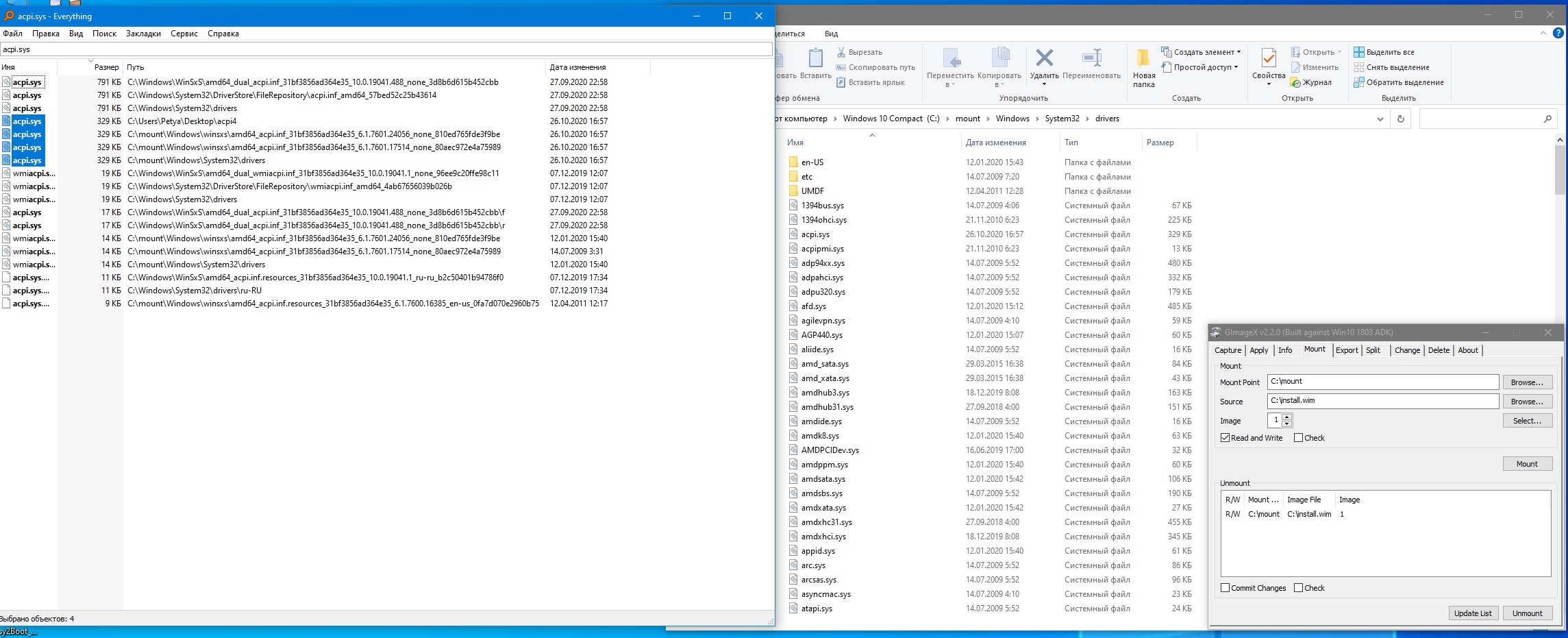1568x638 pixels.
Task: Open Файл menu in Everything
Action: [x=13, y=34]
